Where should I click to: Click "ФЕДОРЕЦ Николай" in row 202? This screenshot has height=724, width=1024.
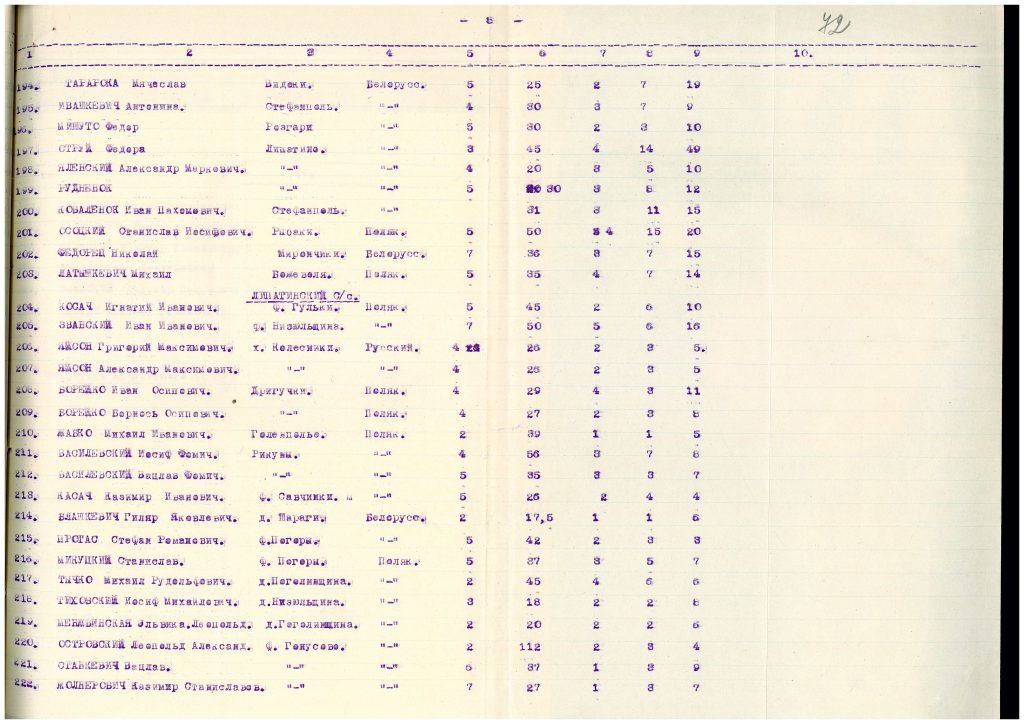(x=107, y=253)
